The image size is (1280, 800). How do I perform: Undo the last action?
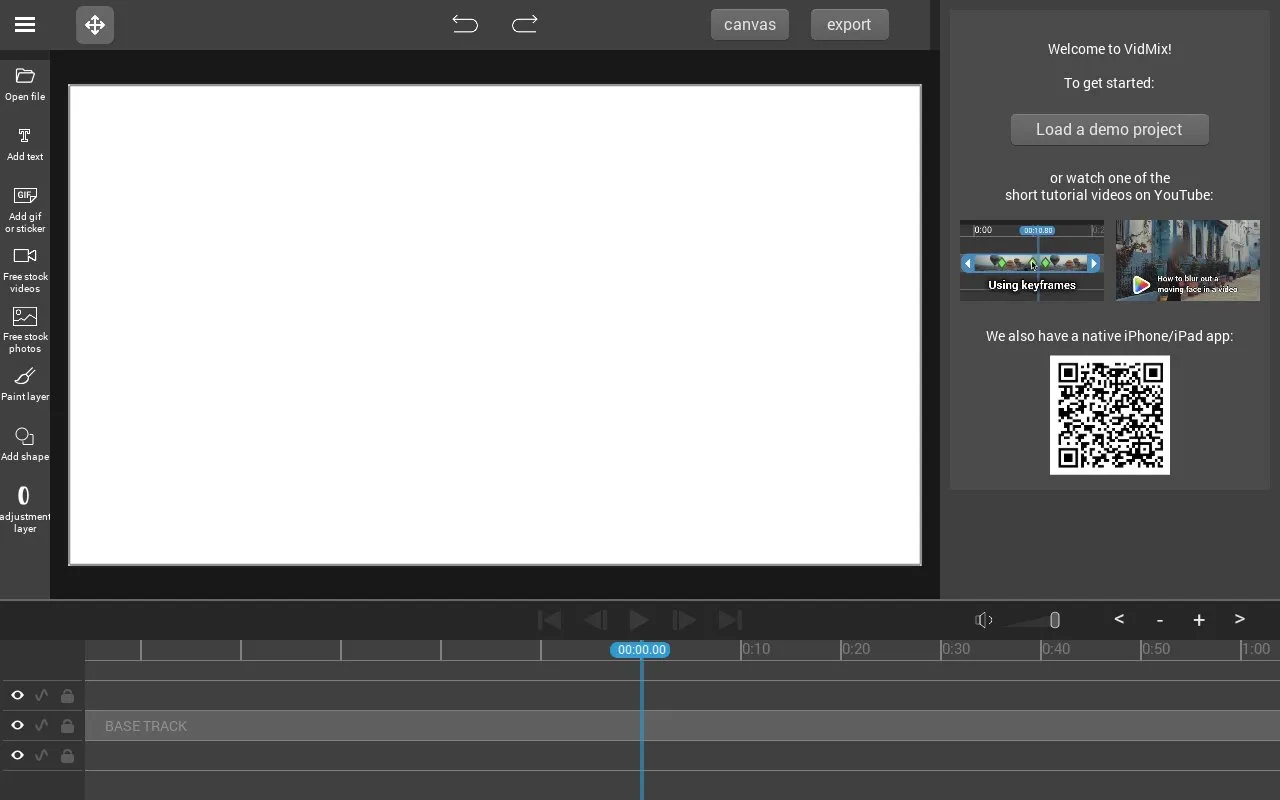465,24
